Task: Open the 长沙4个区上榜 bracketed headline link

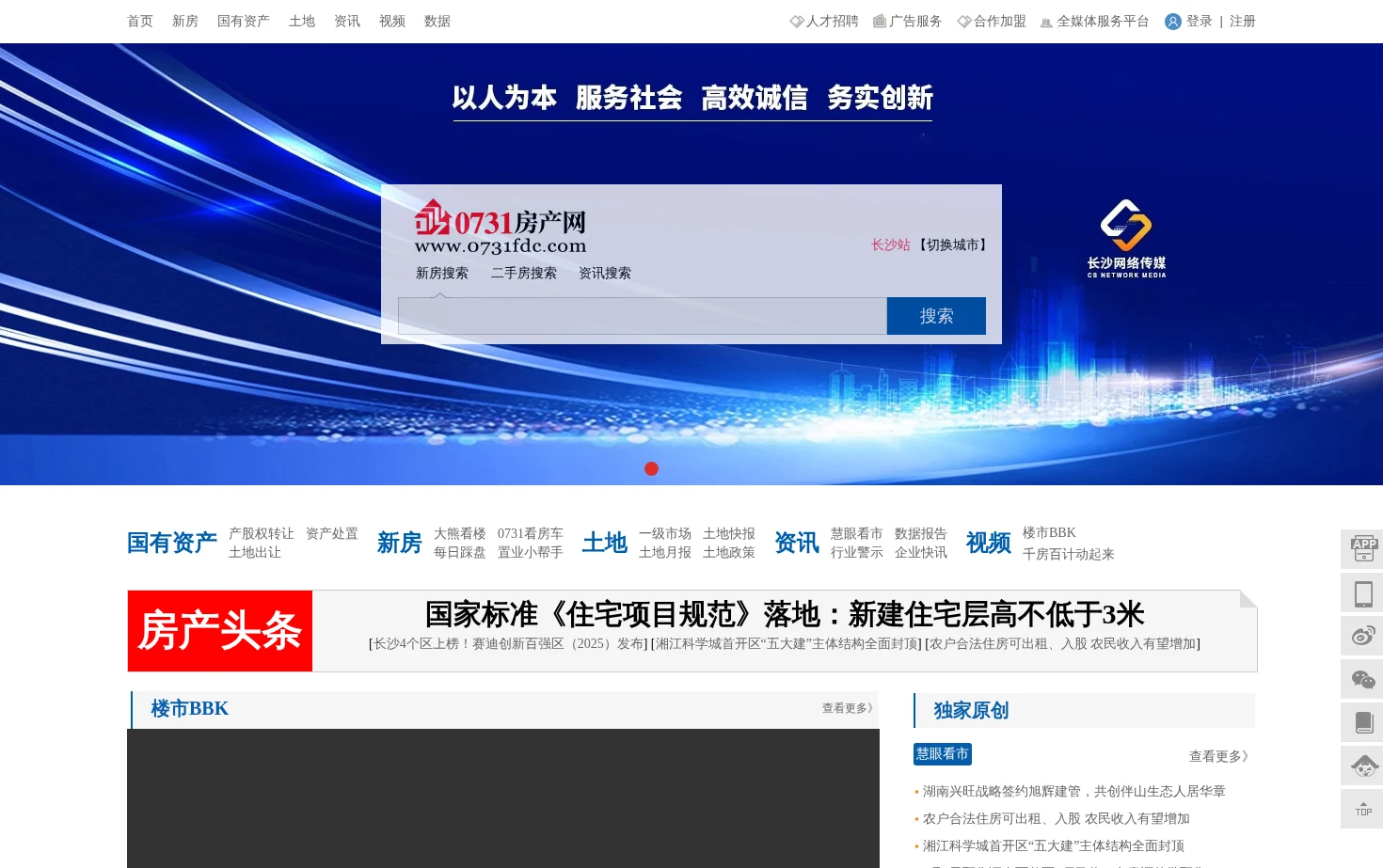Action: (508, 644)
